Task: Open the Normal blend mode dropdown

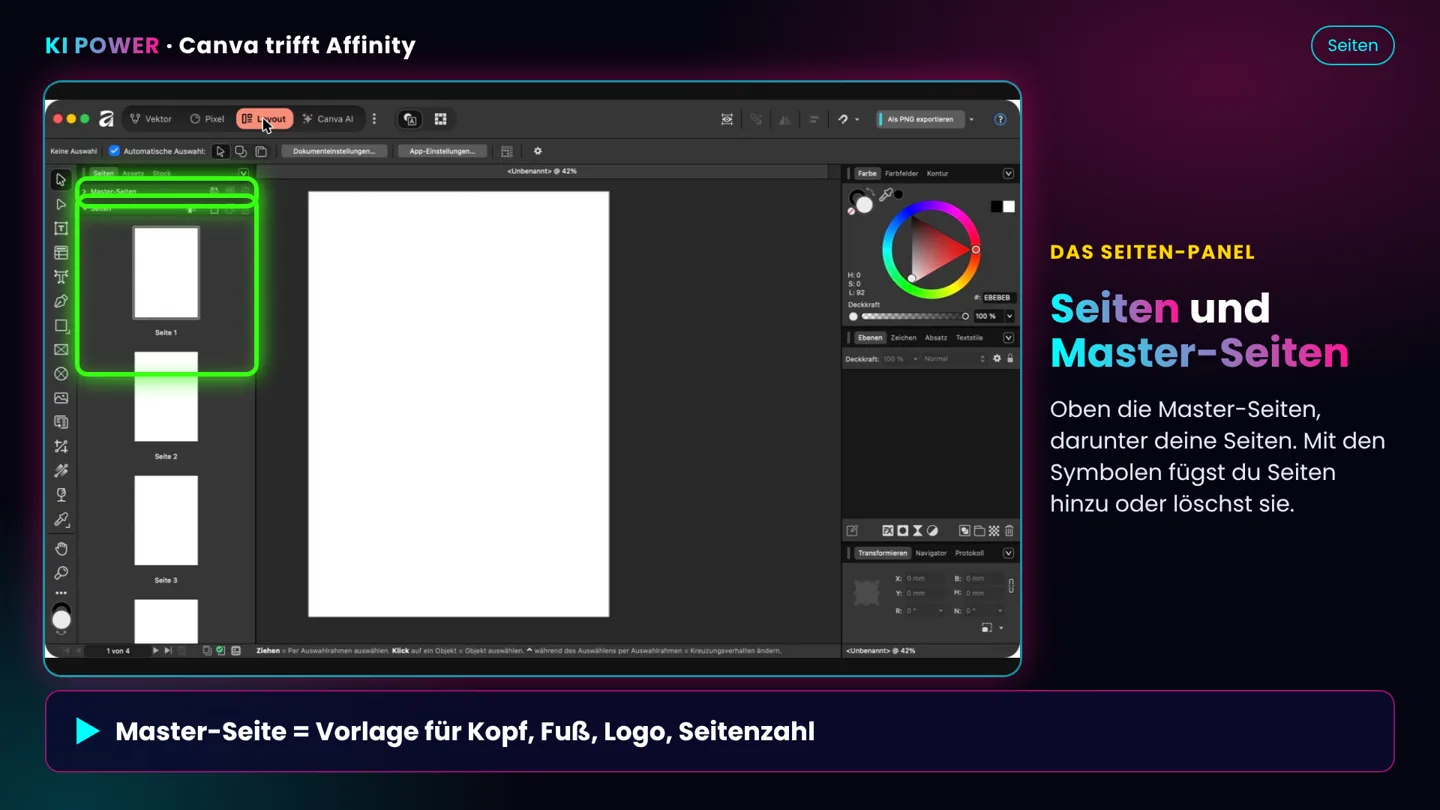Action: tap(954, 359)
